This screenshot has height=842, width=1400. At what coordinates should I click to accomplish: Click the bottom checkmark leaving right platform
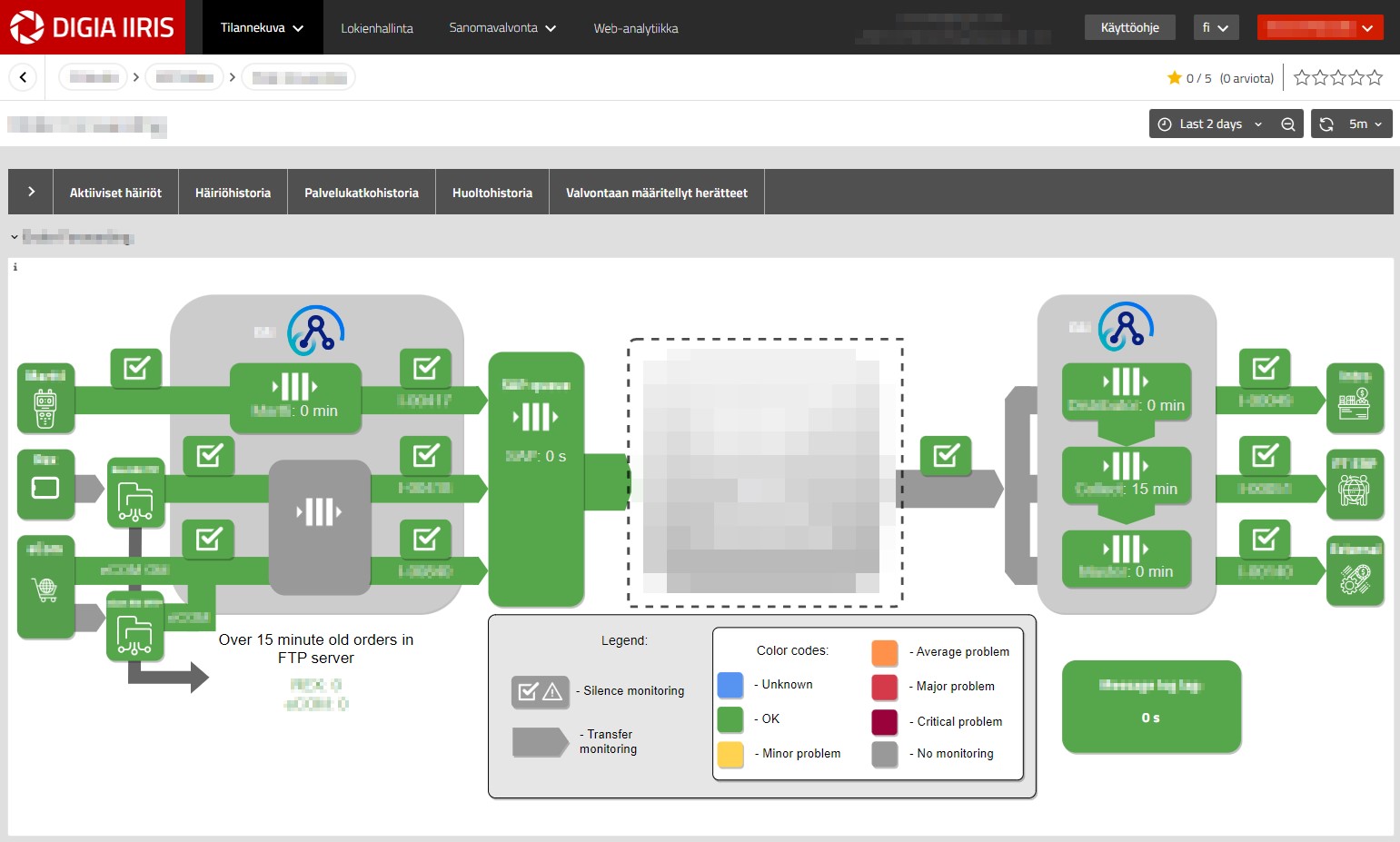(x=1266, y=539)
